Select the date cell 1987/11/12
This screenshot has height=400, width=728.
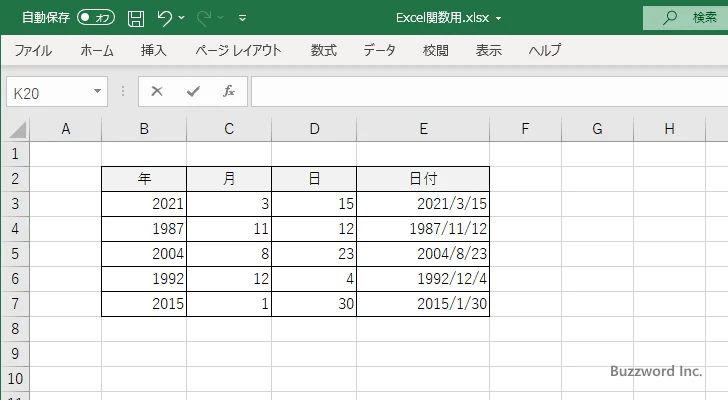tap(423, 229)
